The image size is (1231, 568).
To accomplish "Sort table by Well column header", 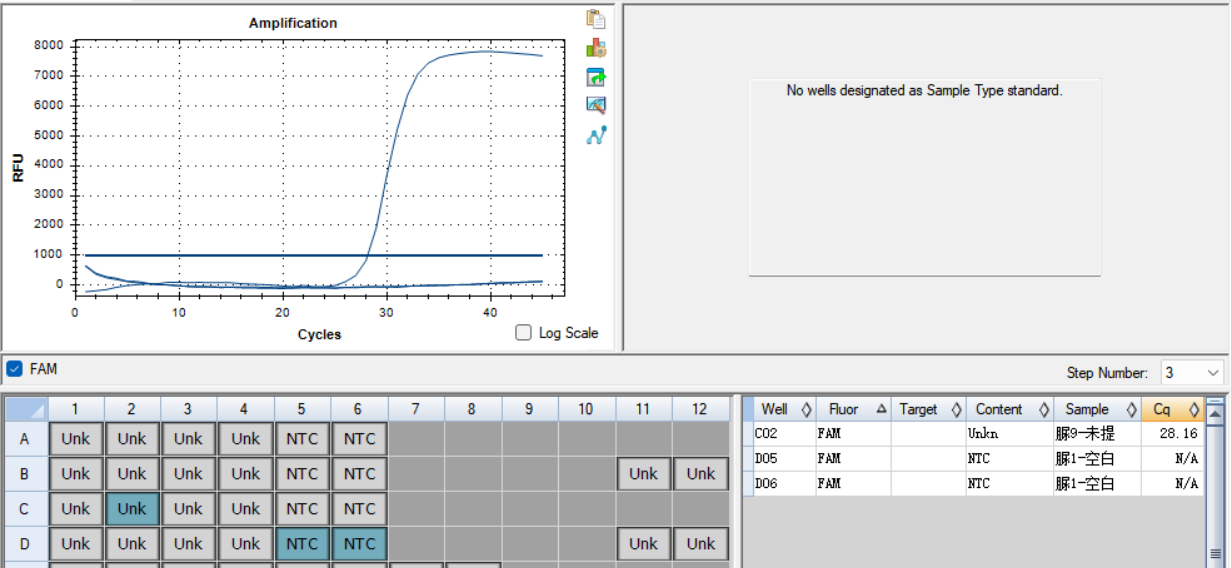I will (x=785, y=409).
